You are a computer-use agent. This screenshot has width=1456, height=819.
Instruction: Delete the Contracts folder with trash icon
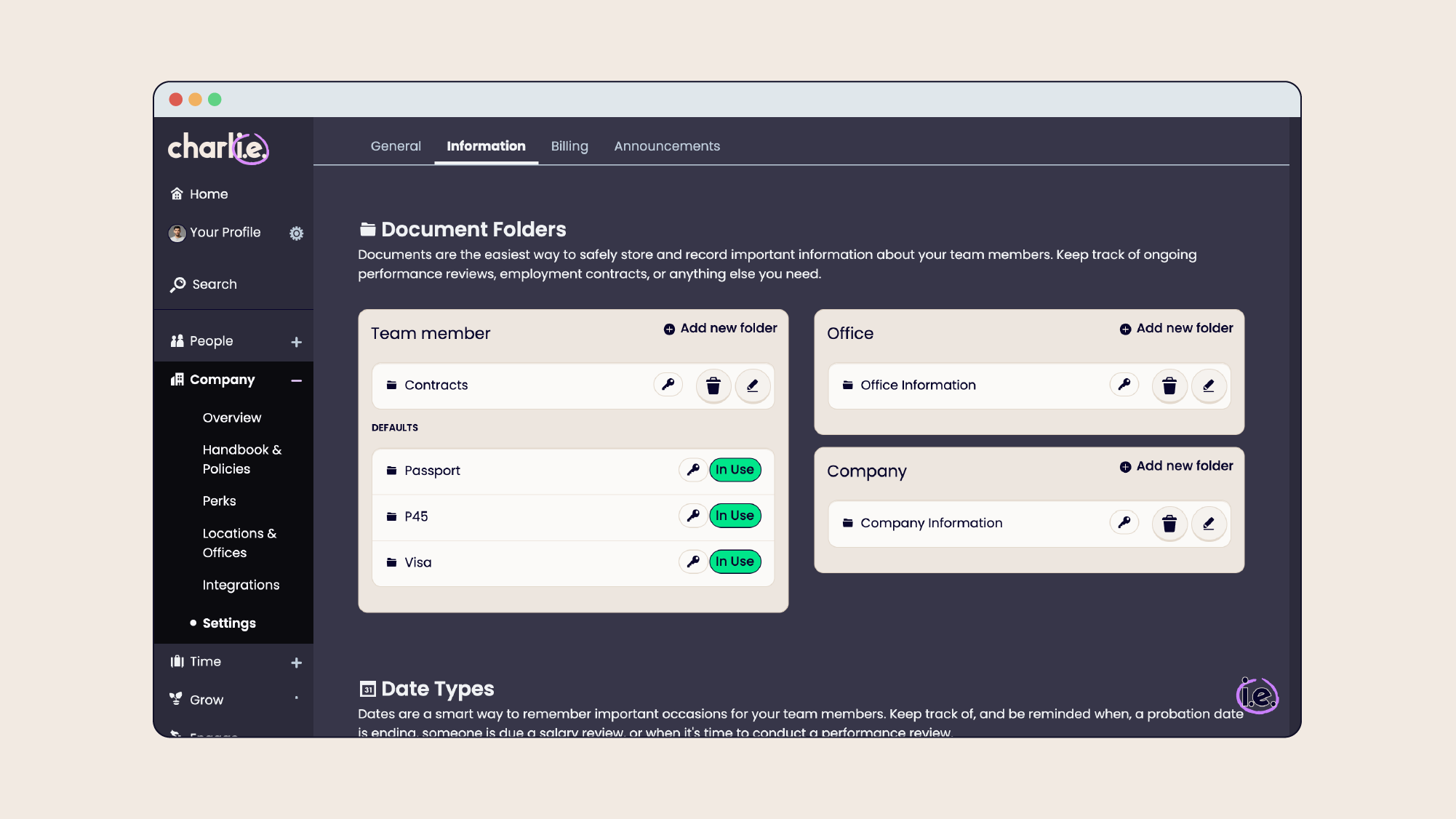coord(713,385)
